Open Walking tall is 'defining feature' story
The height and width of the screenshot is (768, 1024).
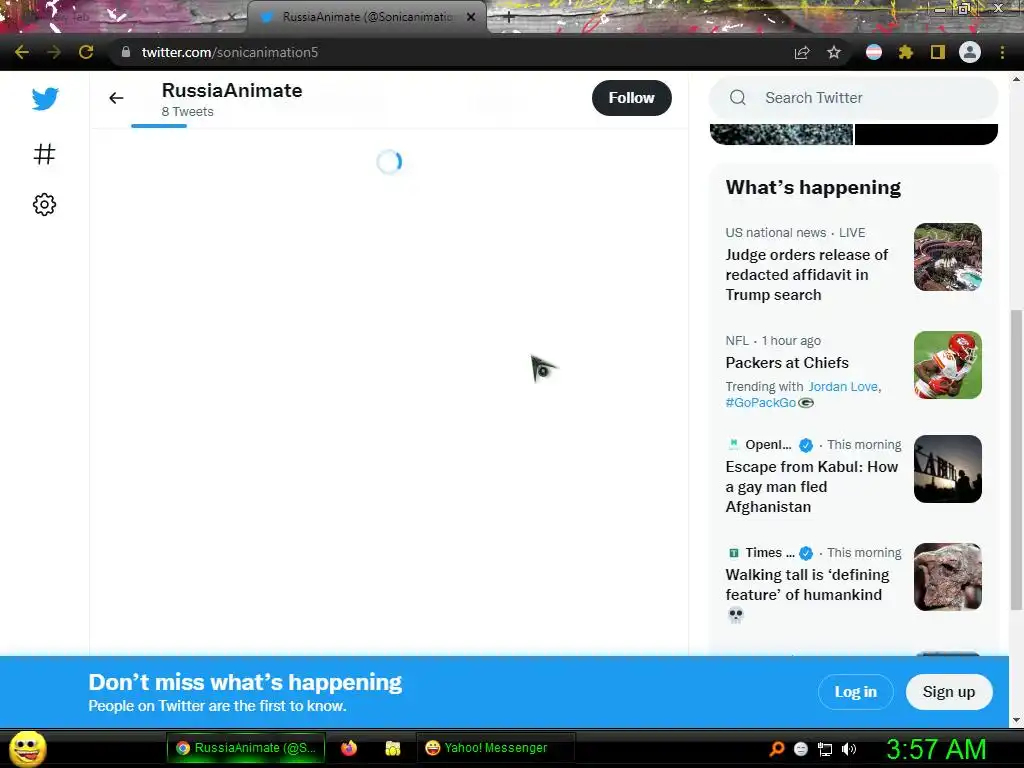click(807, 584)
